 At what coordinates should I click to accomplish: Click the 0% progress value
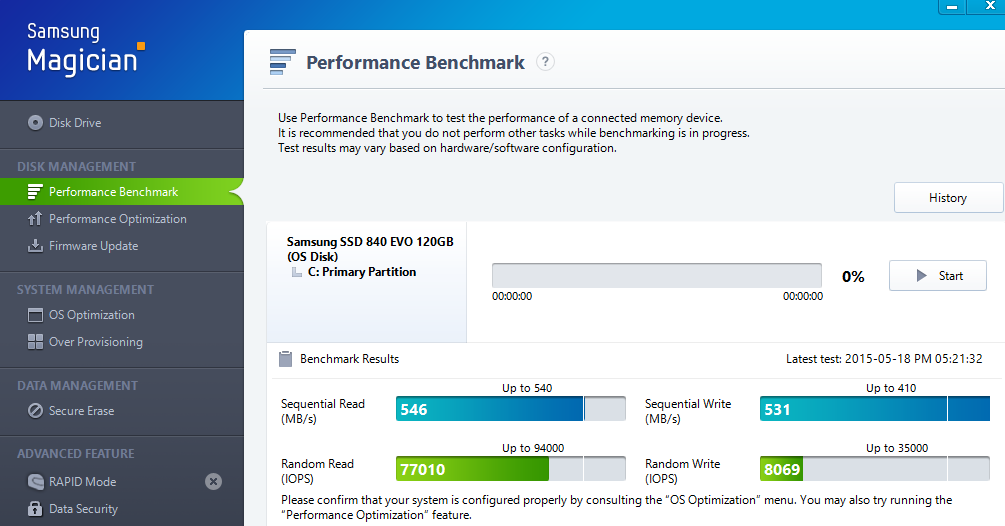[853, 277]
